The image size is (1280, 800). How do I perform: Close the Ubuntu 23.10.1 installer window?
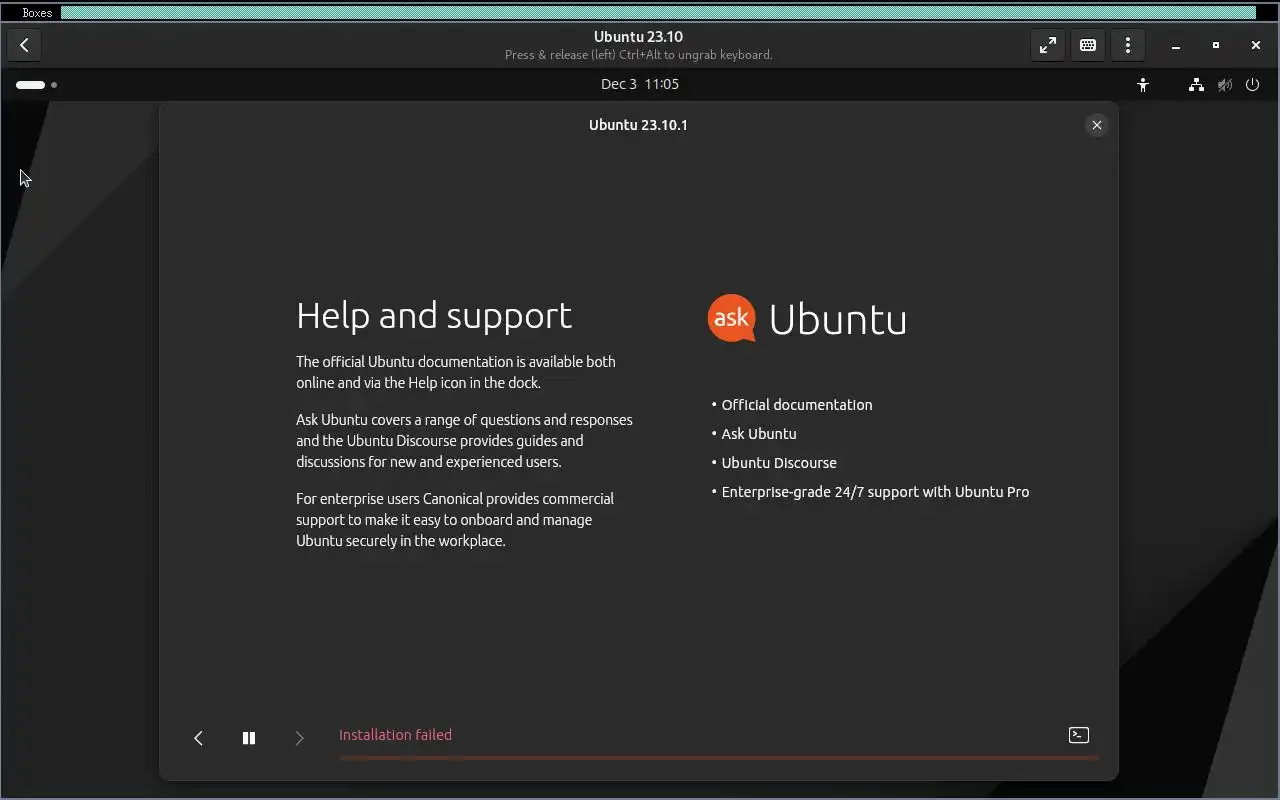click(x=1097, y=125)
